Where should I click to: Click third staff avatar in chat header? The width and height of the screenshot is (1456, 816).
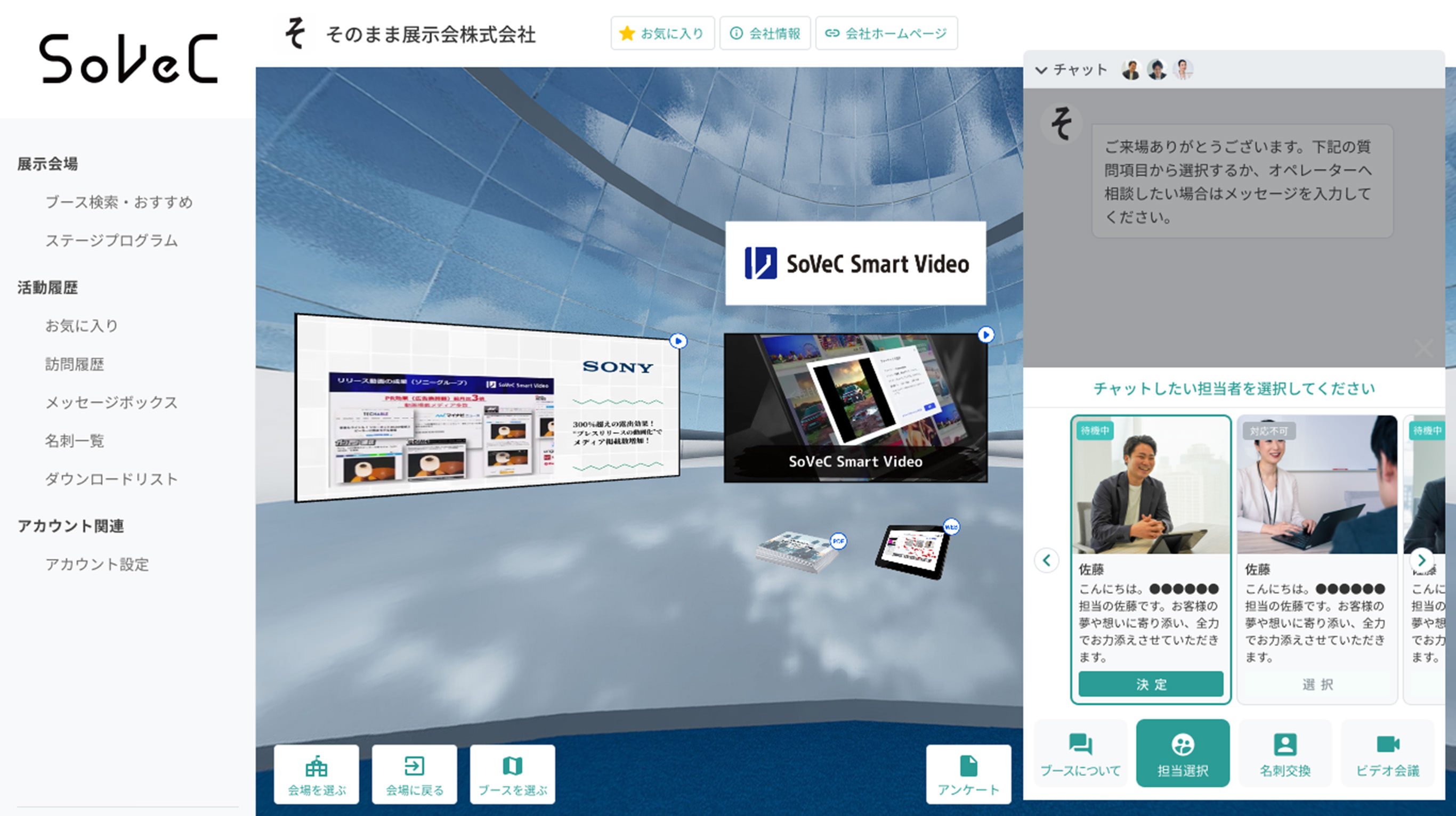click(1183, 69)
